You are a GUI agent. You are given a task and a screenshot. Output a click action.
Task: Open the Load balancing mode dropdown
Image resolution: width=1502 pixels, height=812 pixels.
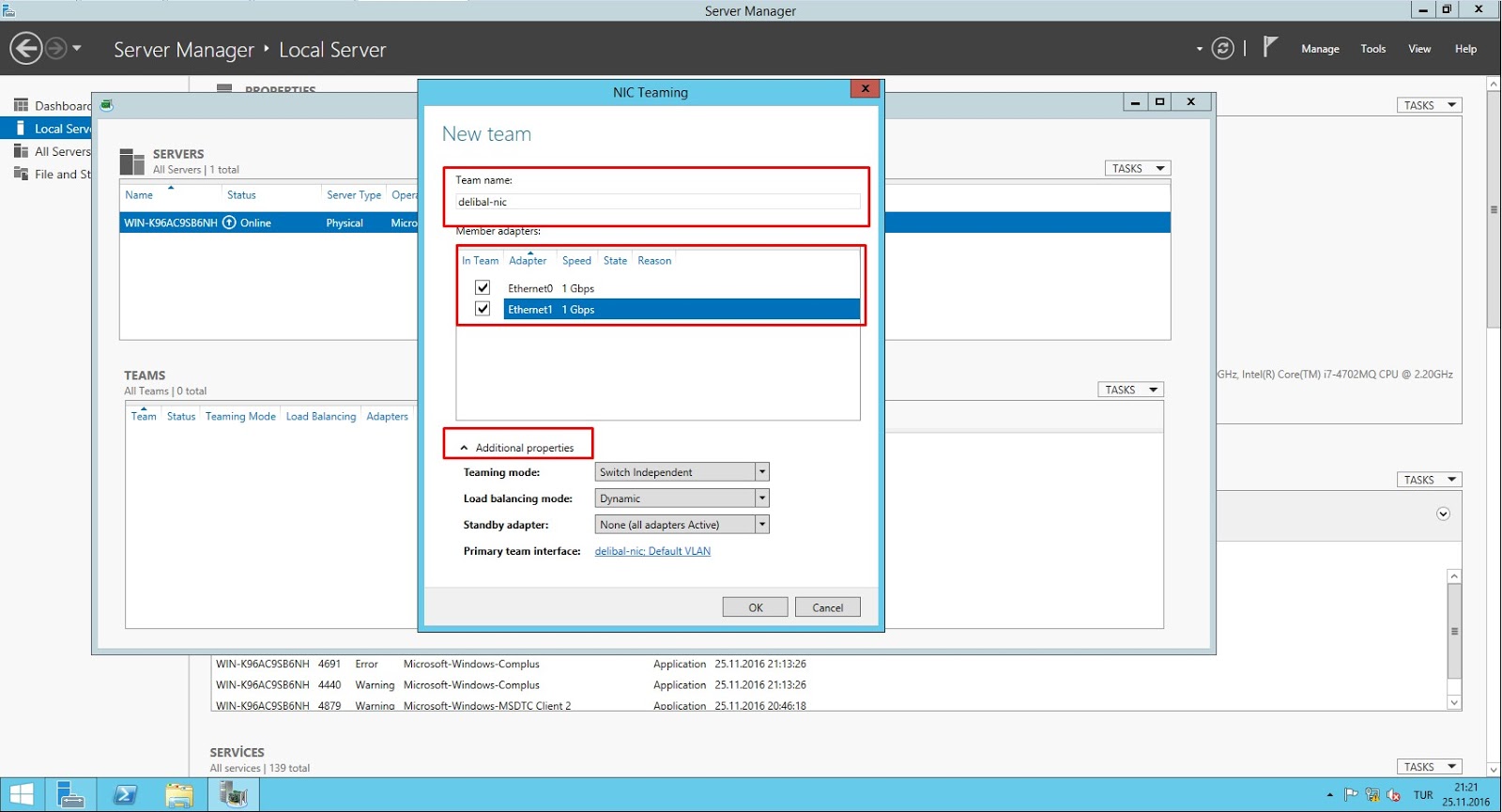[x=761, y=498]
